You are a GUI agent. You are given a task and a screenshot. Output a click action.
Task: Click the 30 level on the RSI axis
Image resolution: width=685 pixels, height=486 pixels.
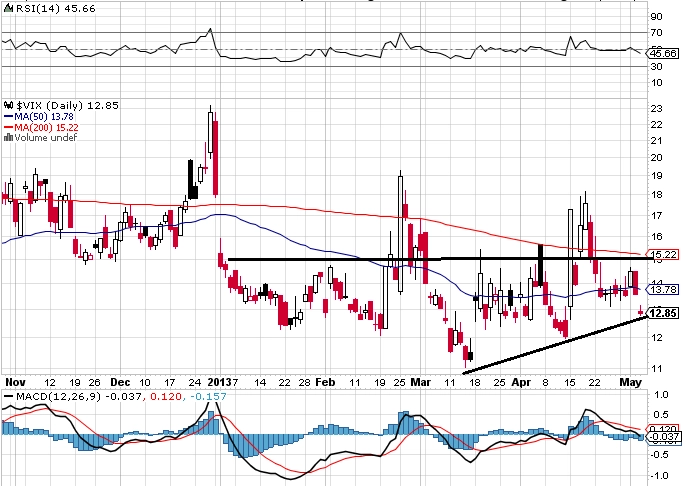[657, 66]
